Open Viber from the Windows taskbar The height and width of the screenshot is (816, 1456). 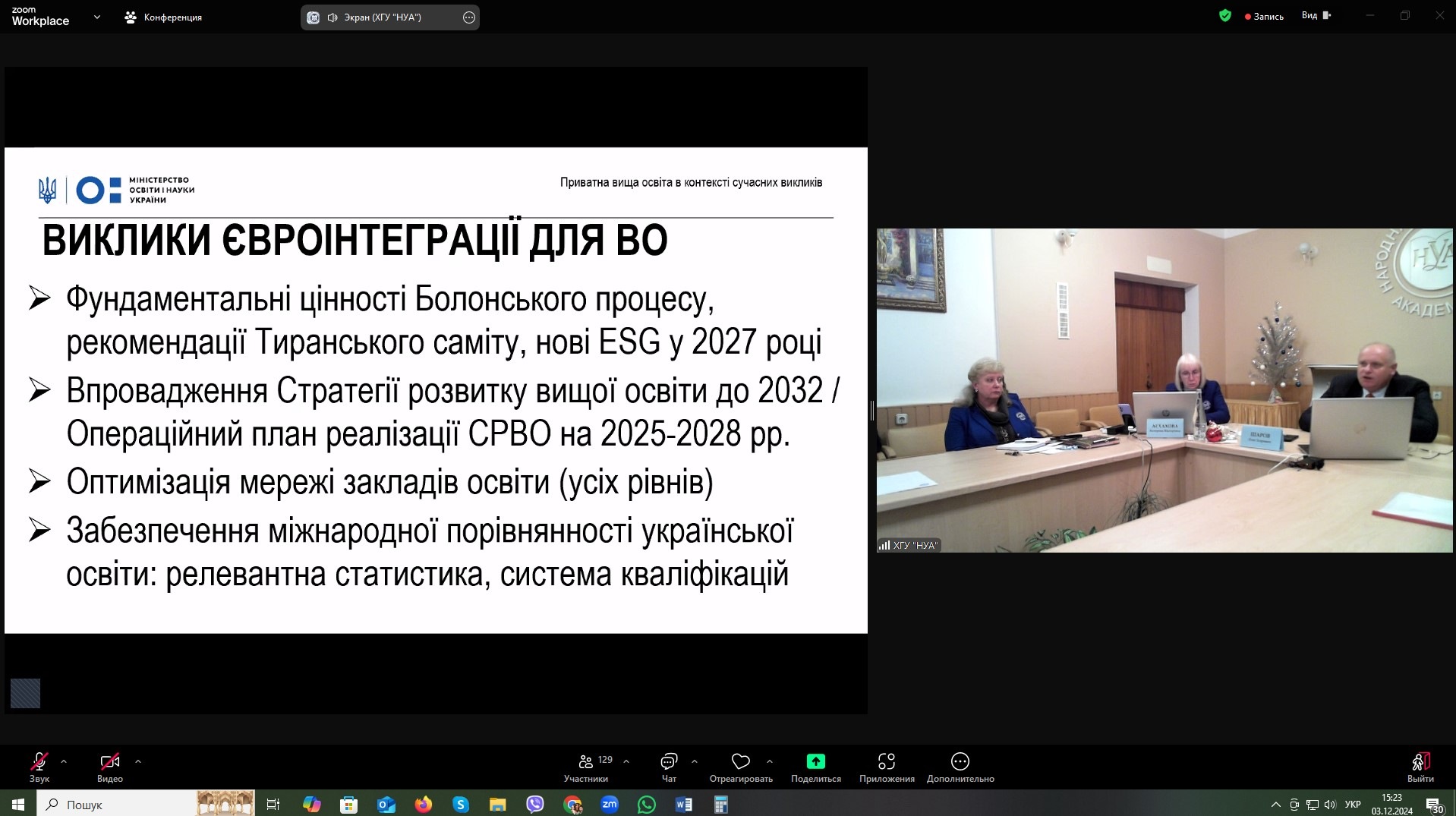coord(535,804)
